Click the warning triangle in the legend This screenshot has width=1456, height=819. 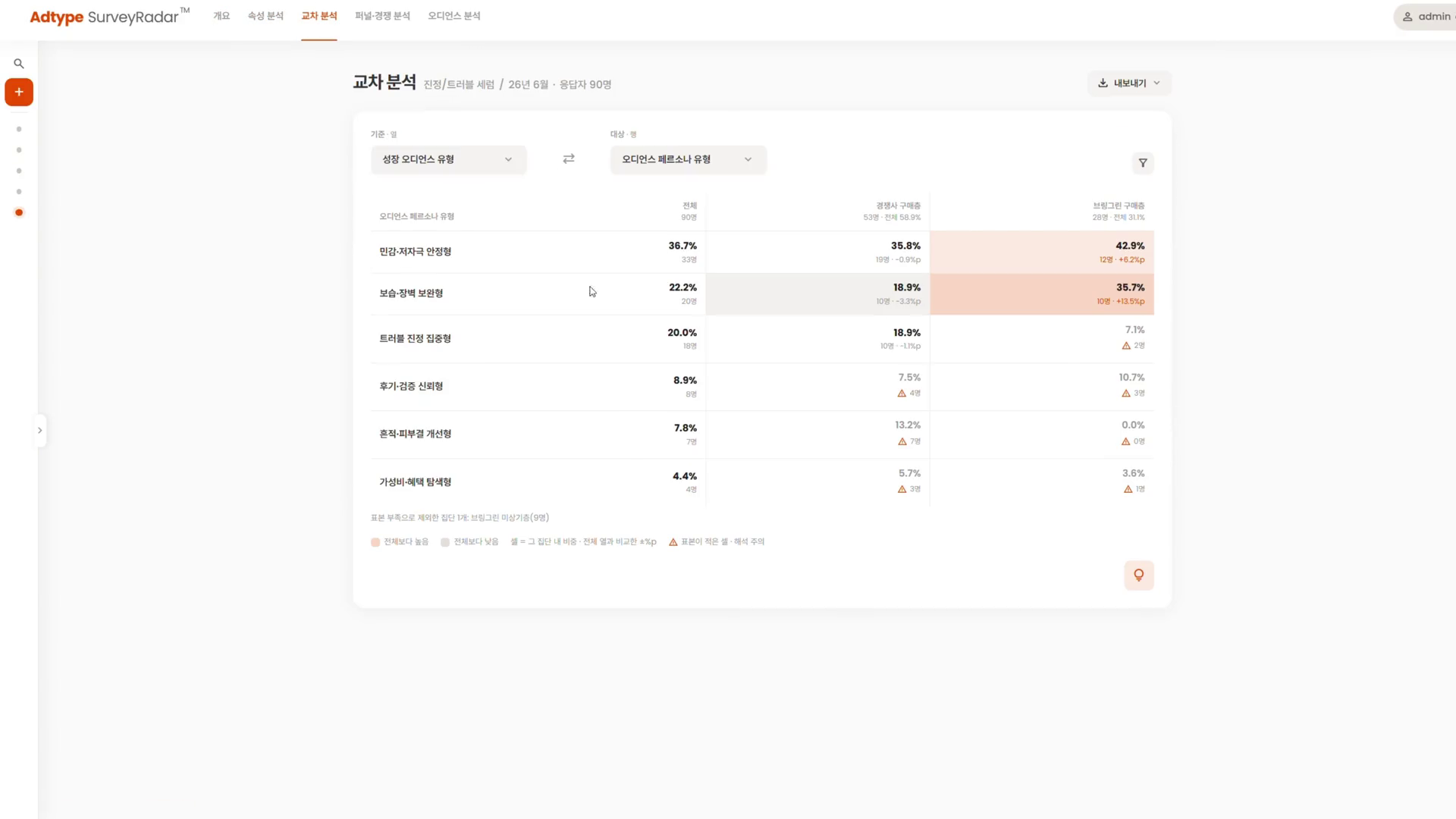point(673,542)
